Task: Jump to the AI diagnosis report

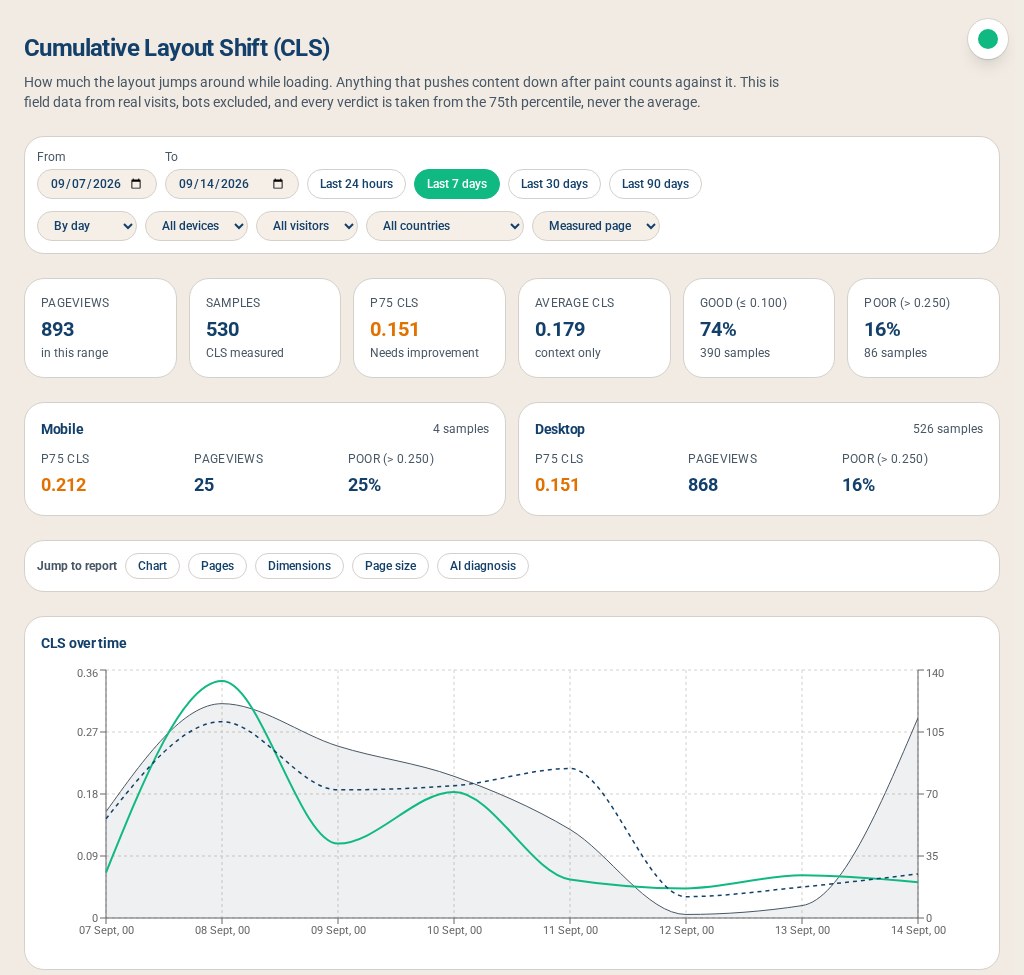Action: pyautogui.click(x=483, y=566)
